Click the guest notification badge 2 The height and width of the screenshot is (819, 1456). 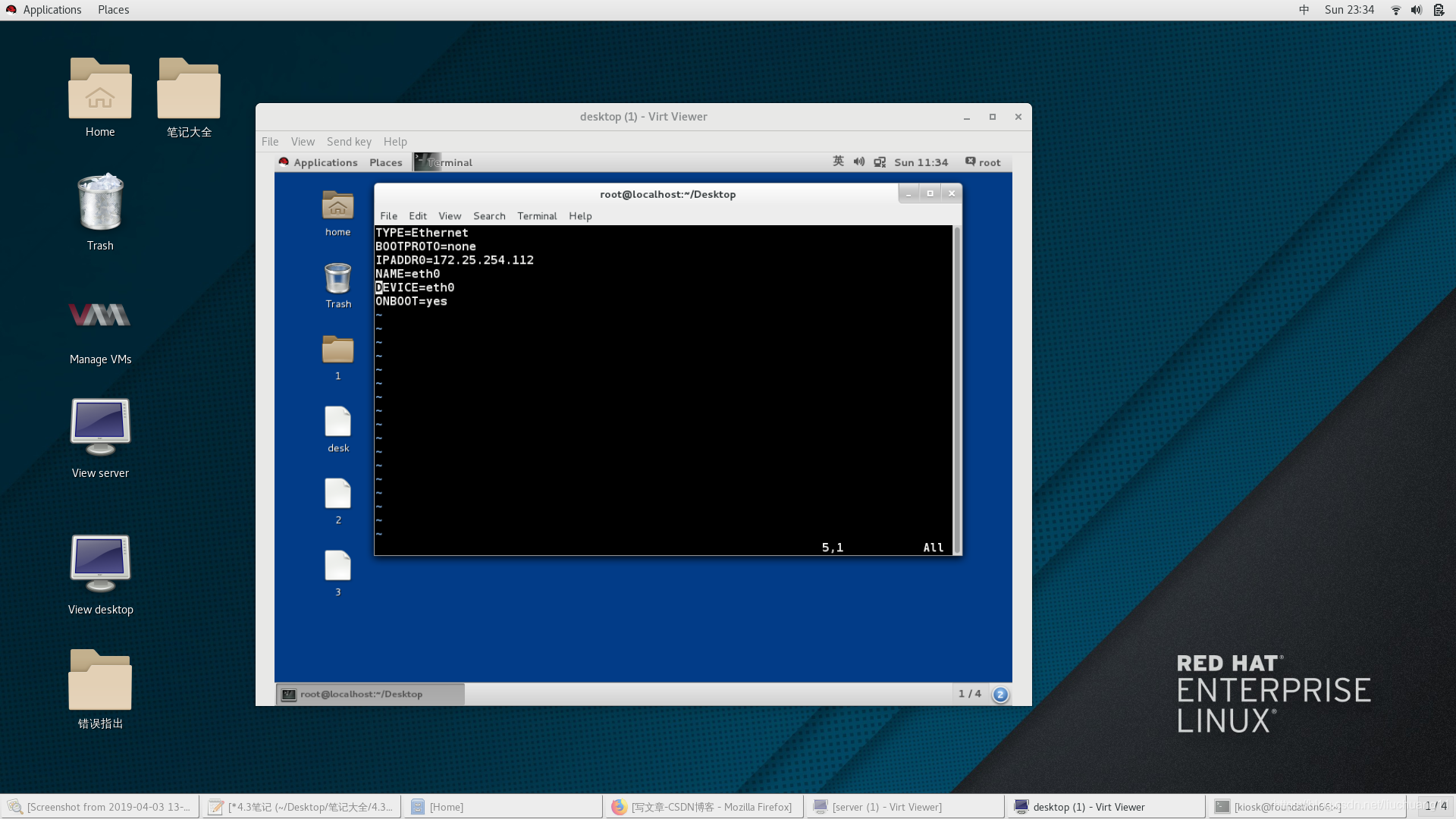[x=1000, y=694]
